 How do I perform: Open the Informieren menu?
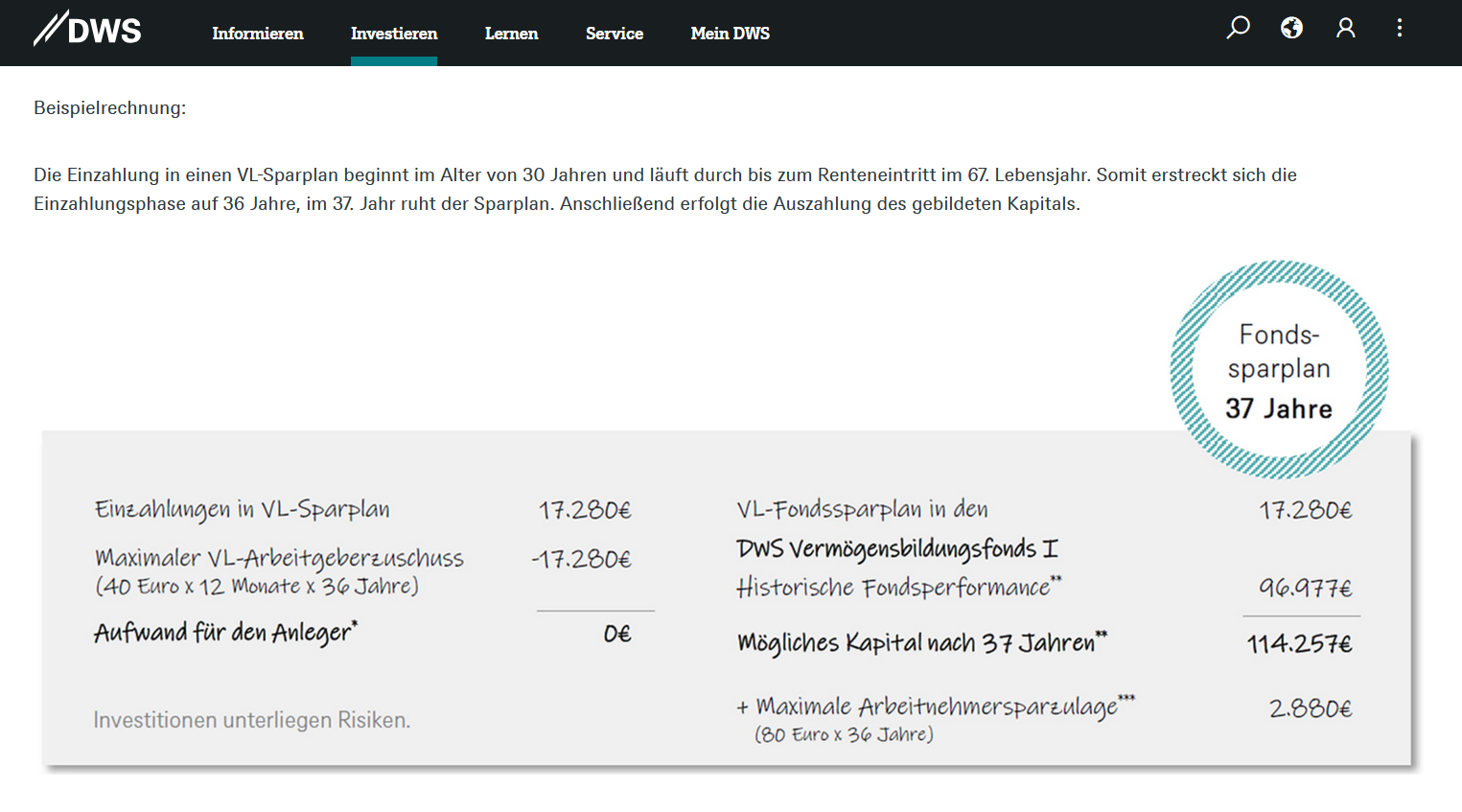[x=257, y=34]
